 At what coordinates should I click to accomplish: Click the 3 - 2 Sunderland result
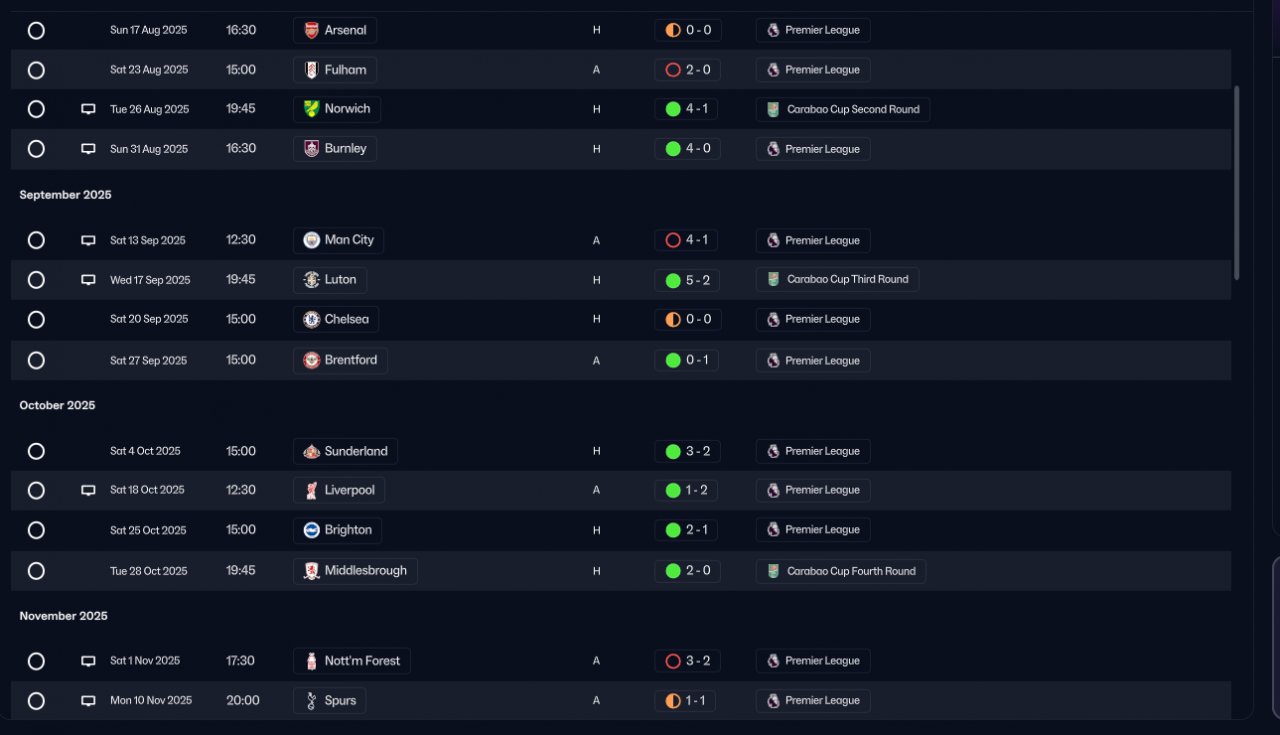coord(687,451)
